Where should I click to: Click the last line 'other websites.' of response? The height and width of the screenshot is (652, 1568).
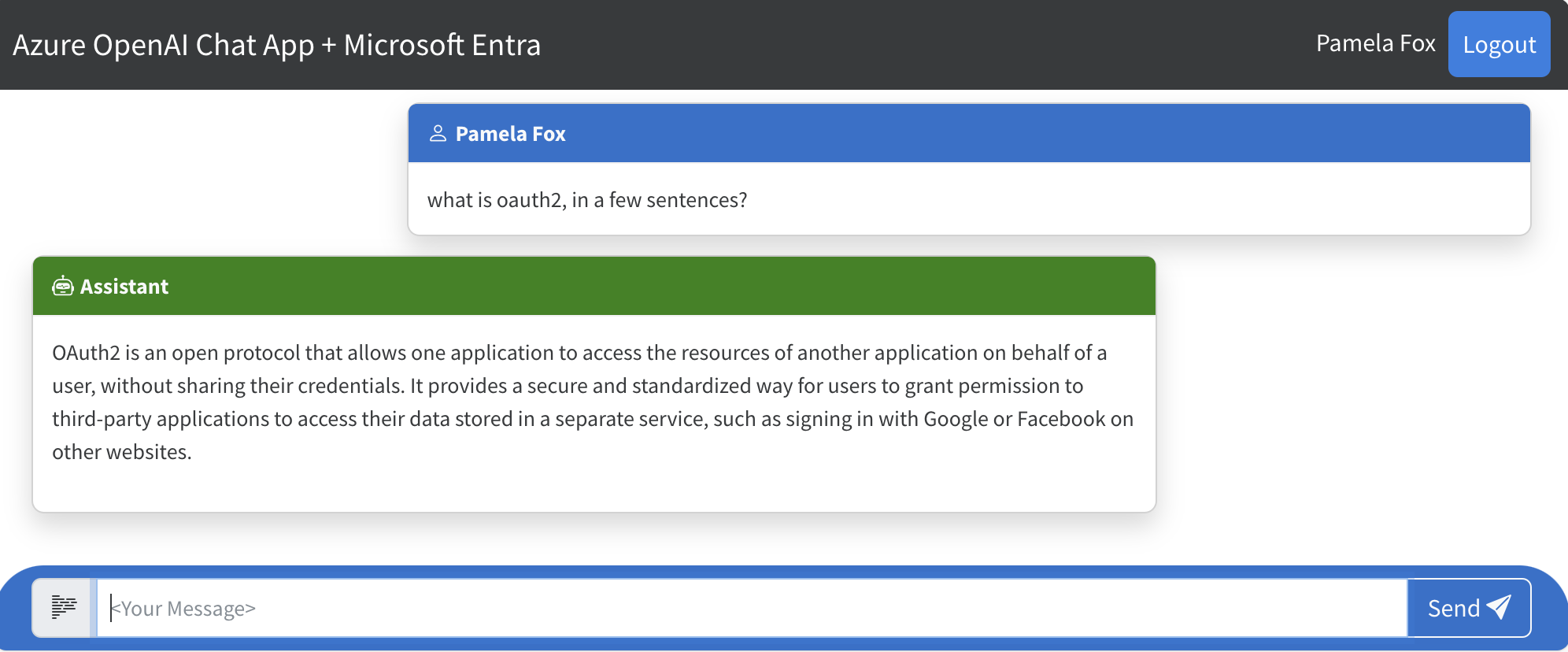tap(122, 452)
